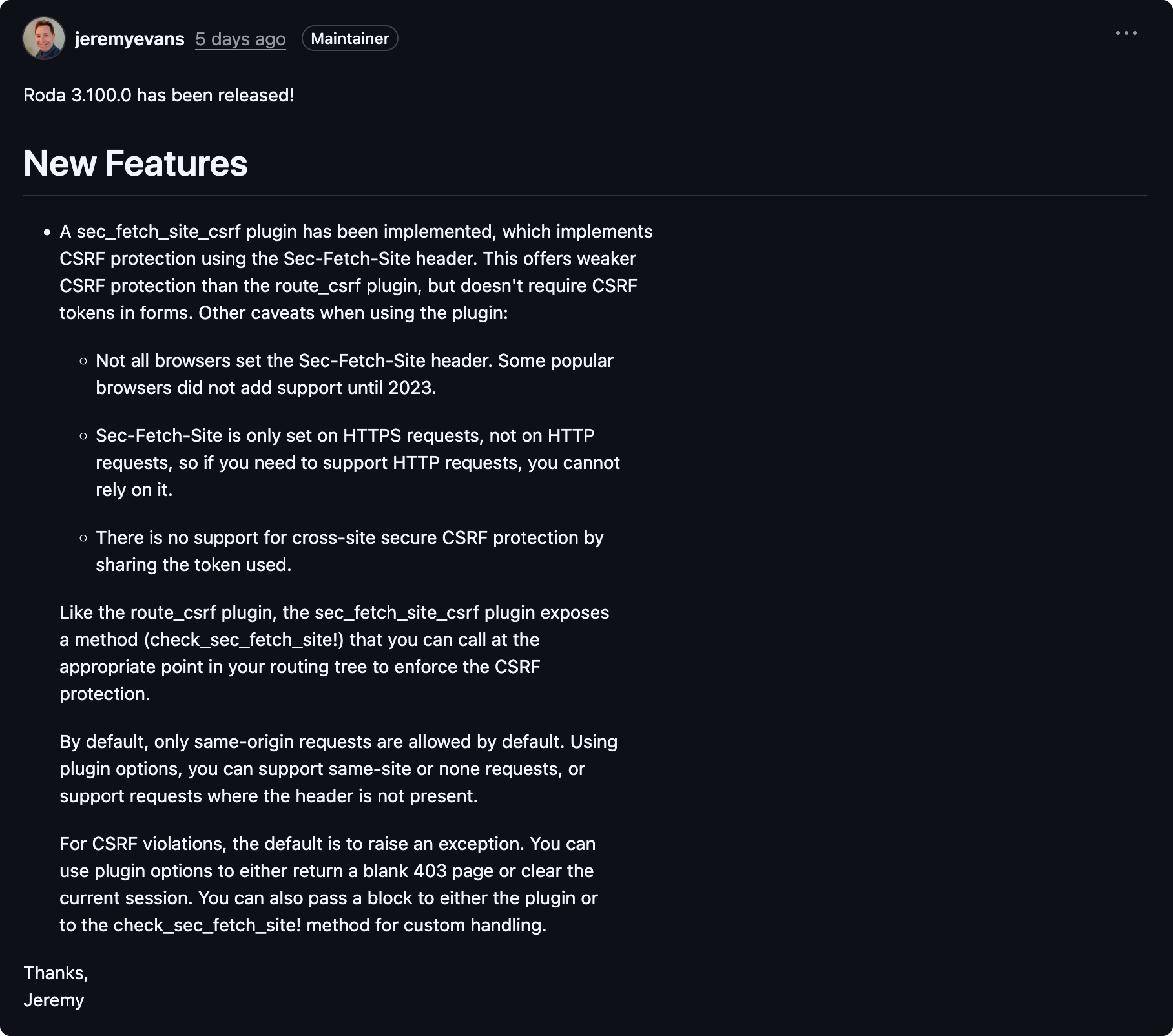The image size is (1173, 1036).
Task: Click the paragraph starting 'Like the route_csrf plugin'
Action: tap(334, 653)
